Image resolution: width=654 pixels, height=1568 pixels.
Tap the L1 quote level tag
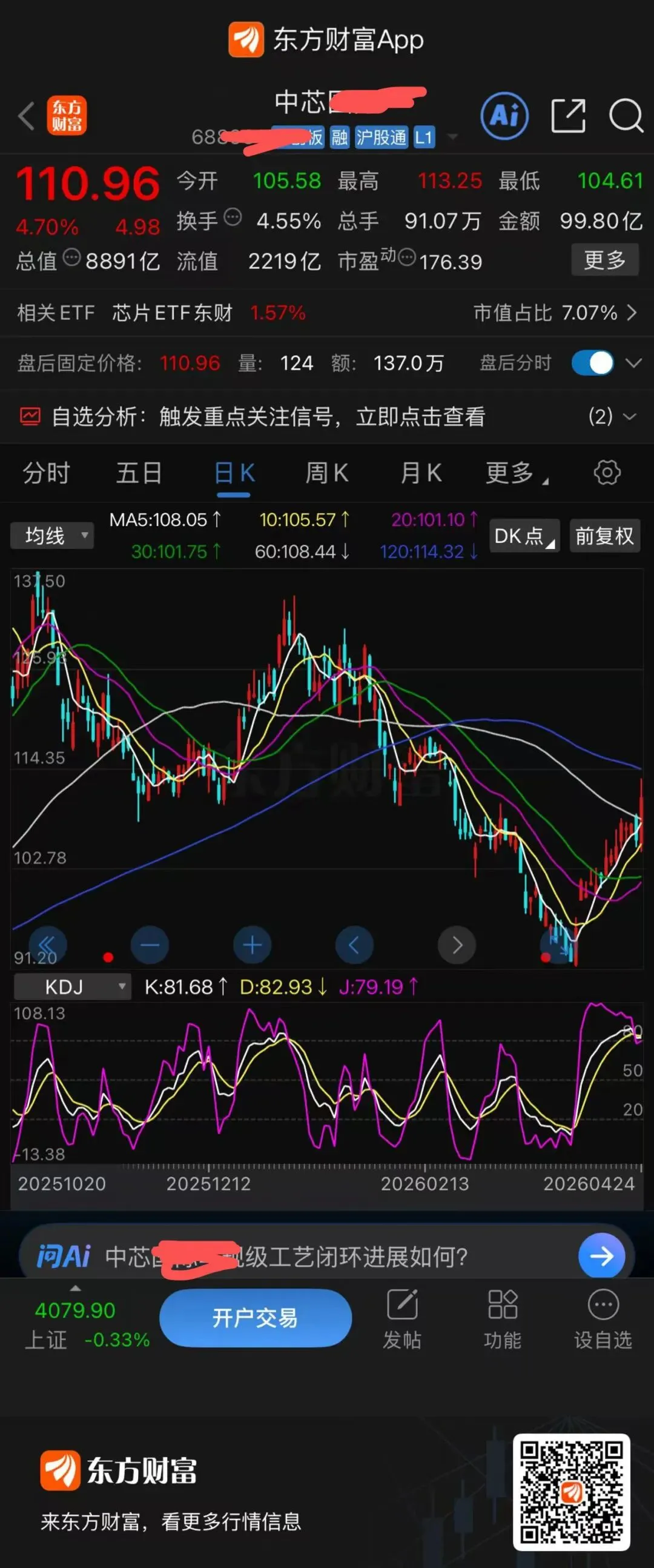tap(424, 137)
